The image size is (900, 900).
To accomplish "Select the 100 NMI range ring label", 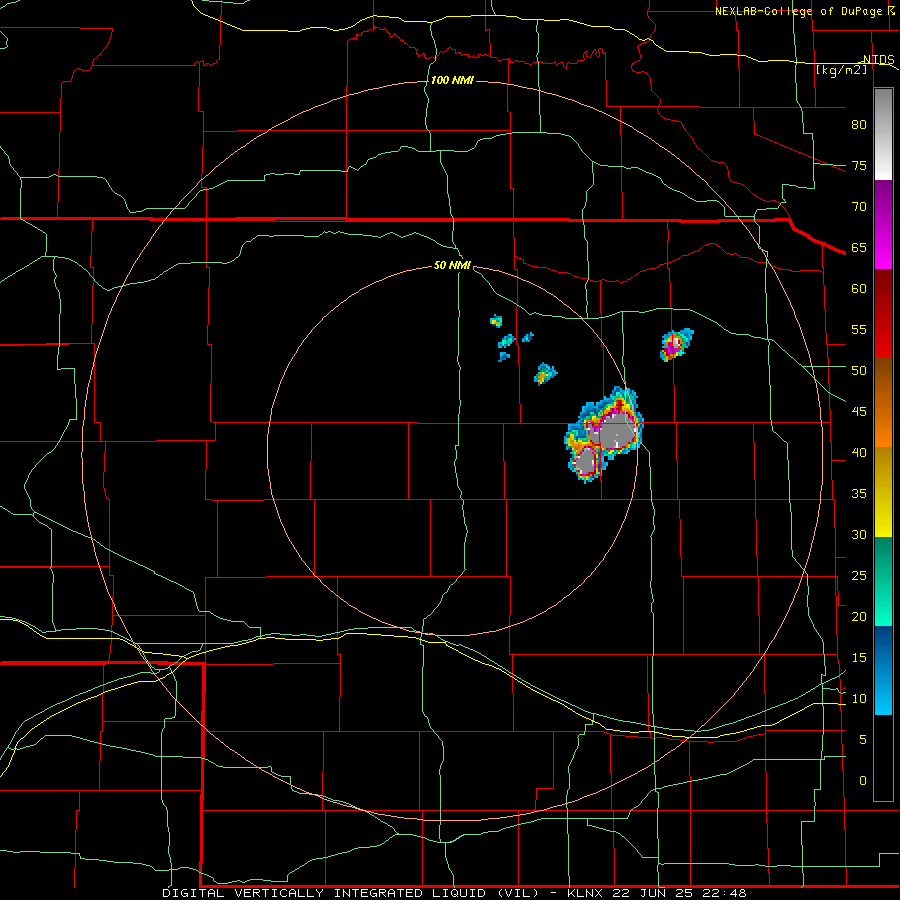I will 452,80.
